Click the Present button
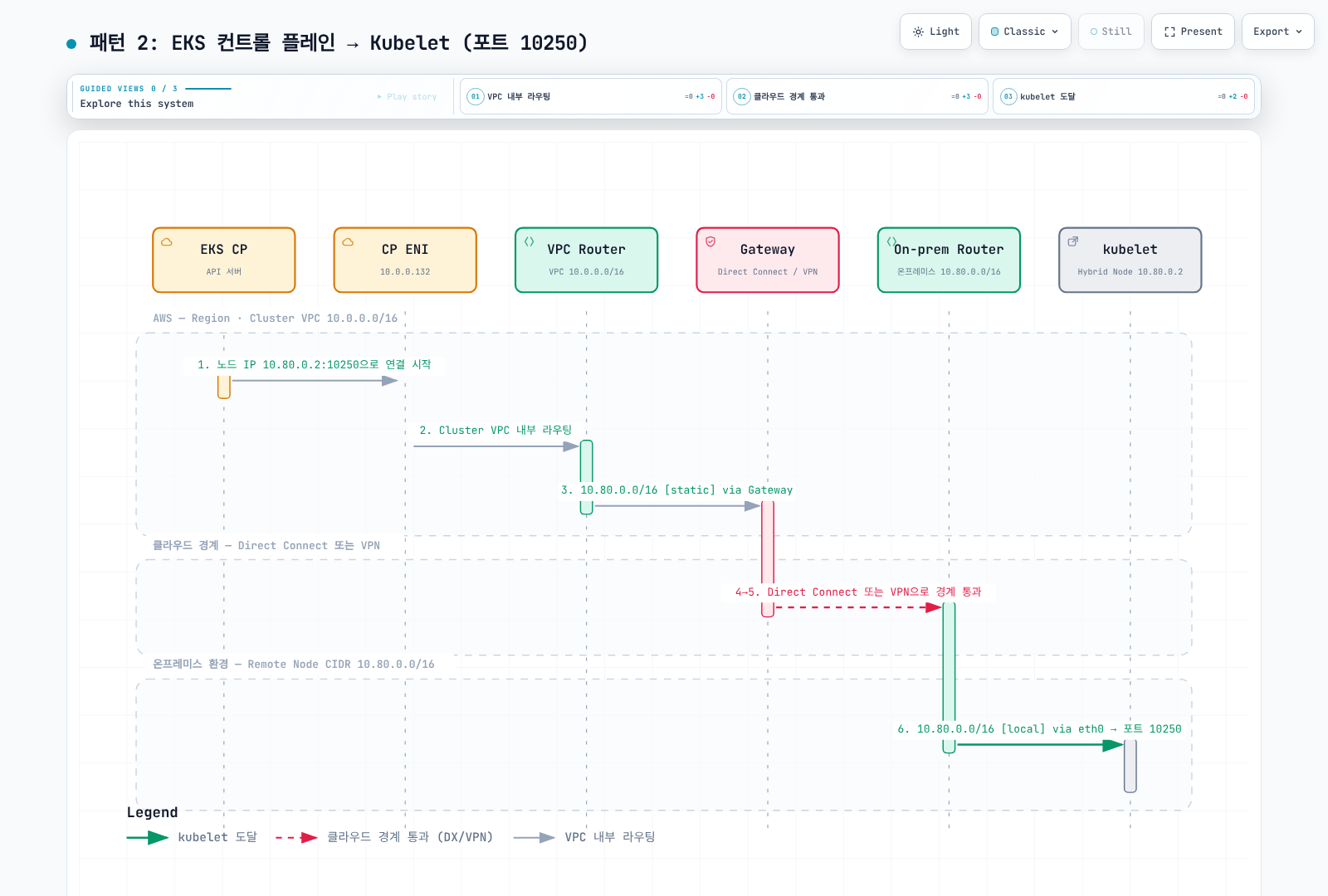 point(1193,32)
